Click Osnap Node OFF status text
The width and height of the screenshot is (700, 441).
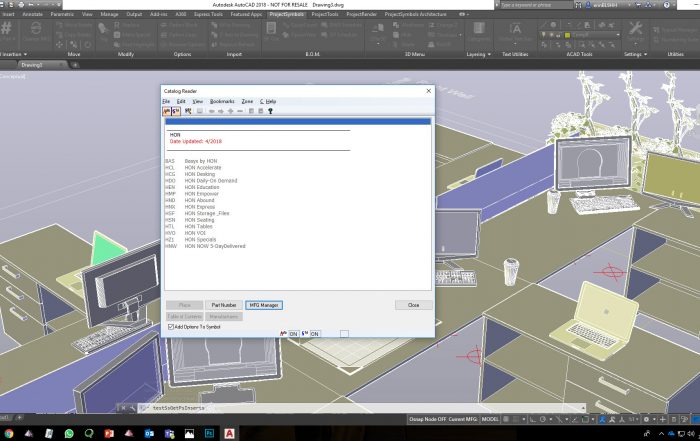(x=428, y=419)
